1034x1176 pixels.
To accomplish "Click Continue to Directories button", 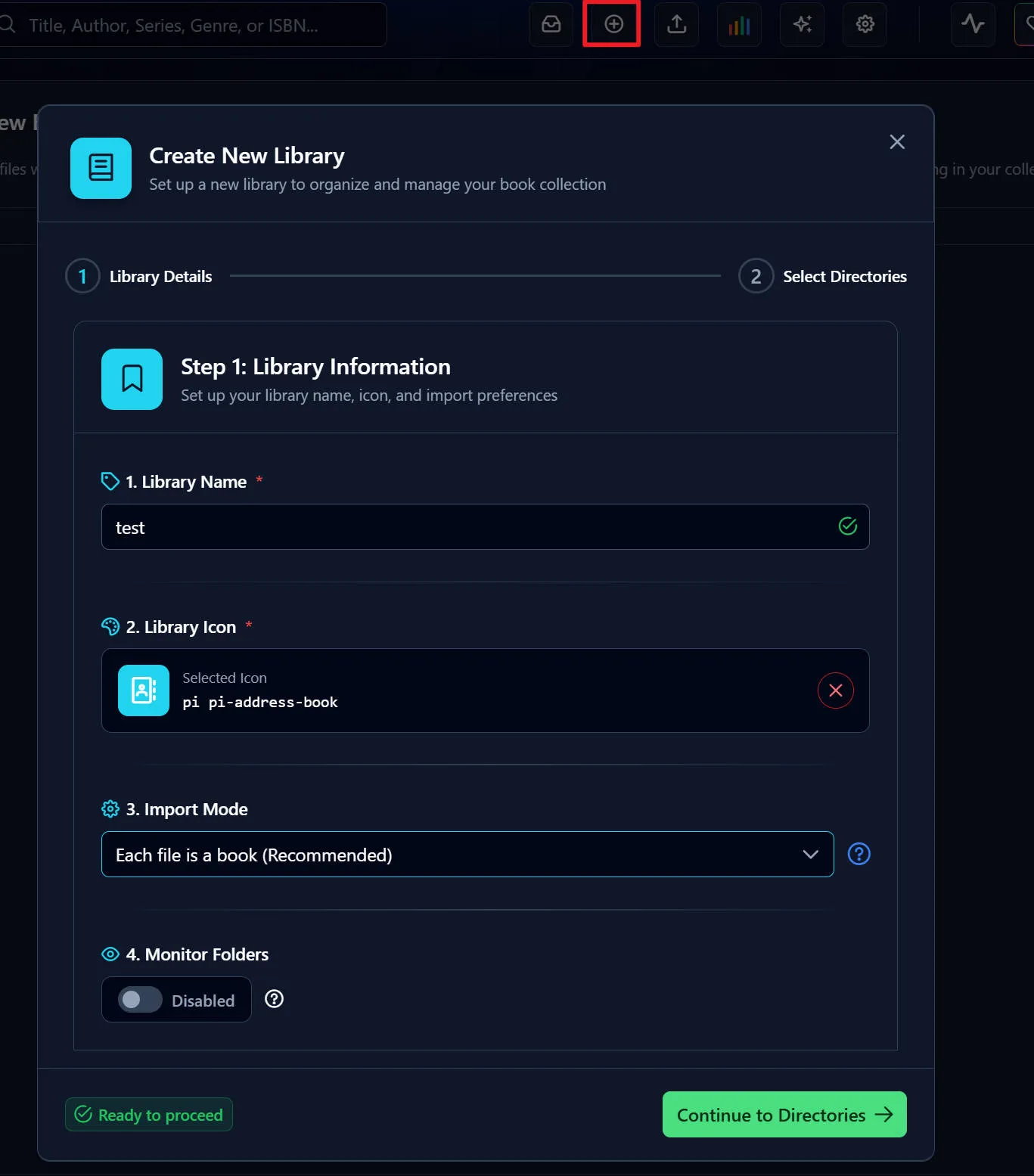I will (784, 1114).
